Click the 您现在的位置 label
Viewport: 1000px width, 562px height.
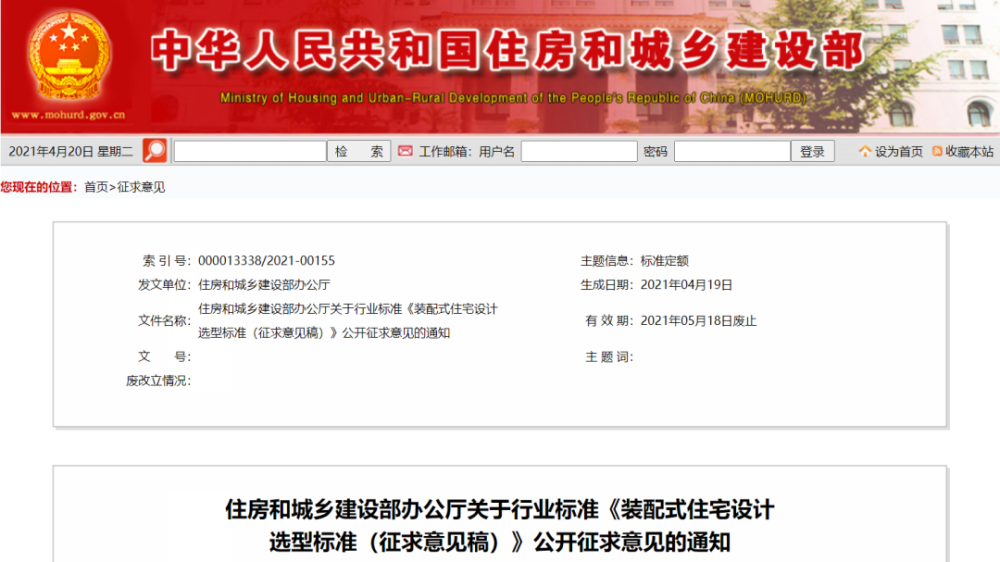pyautogui.click(x=39, y=187)
